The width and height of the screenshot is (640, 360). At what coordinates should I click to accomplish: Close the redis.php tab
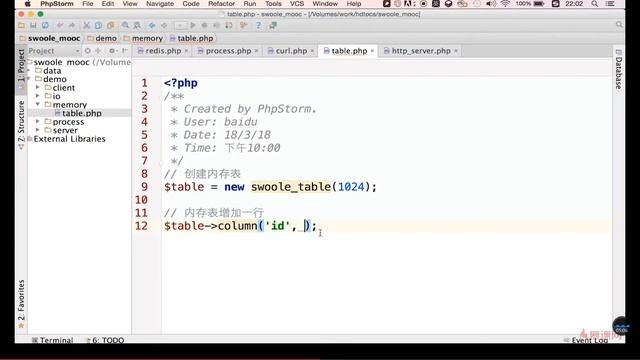(186, 51)
